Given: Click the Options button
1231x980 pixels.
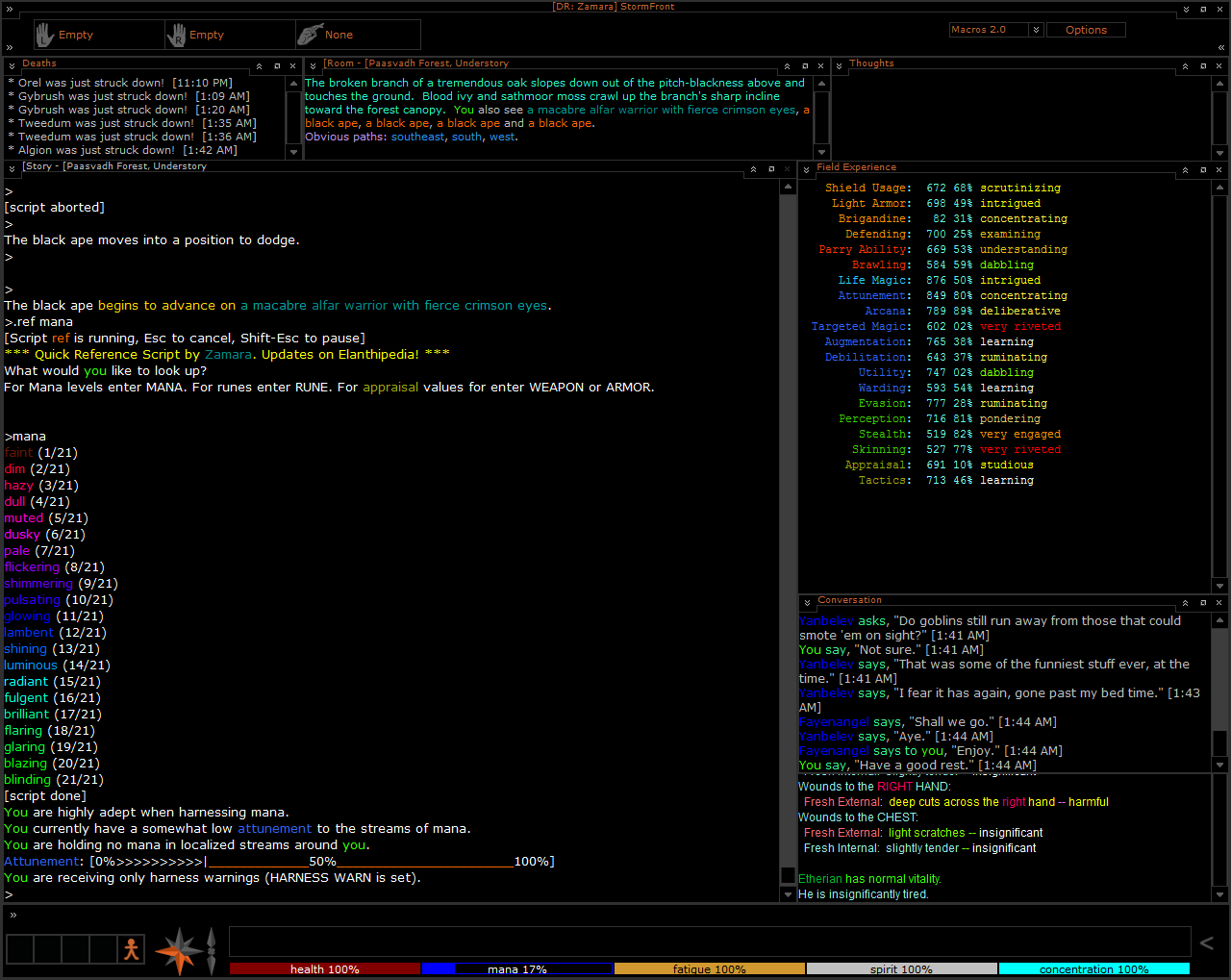Looking at the screenshot, I should click(1086, 30).
